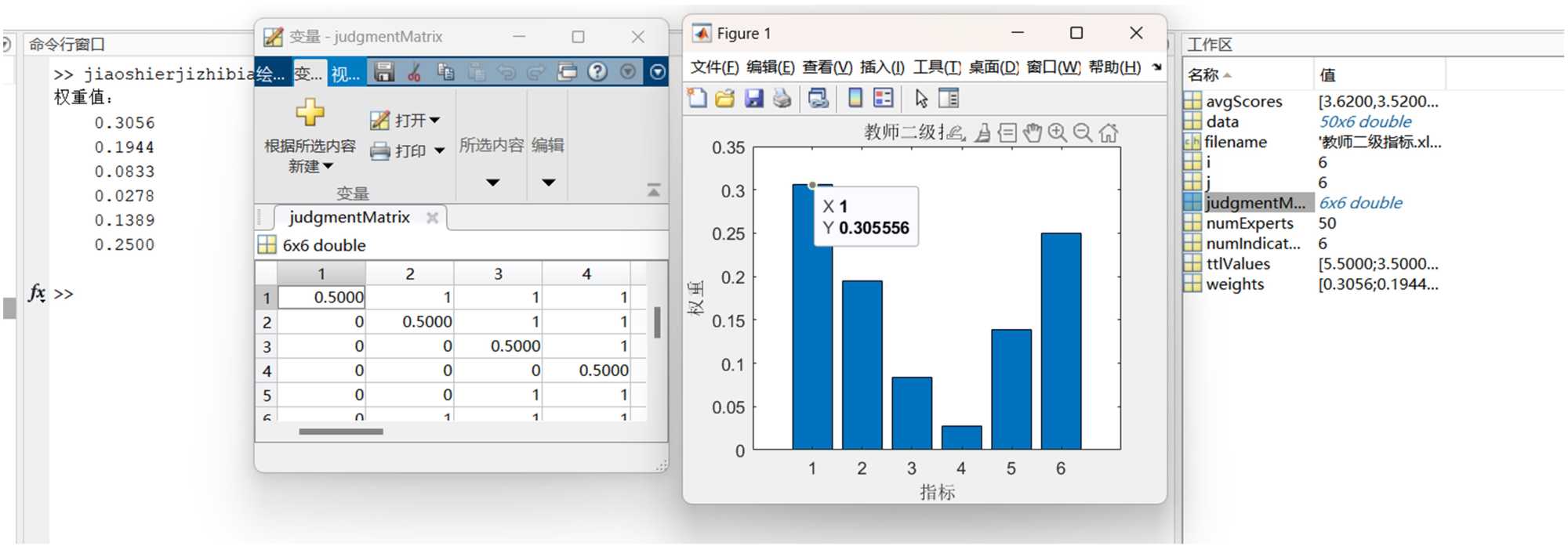This screenshot has width=1568, height=546.
Task: Expand the 打印 (Print) dropdown arrow
Action: (x=439, y=150)
